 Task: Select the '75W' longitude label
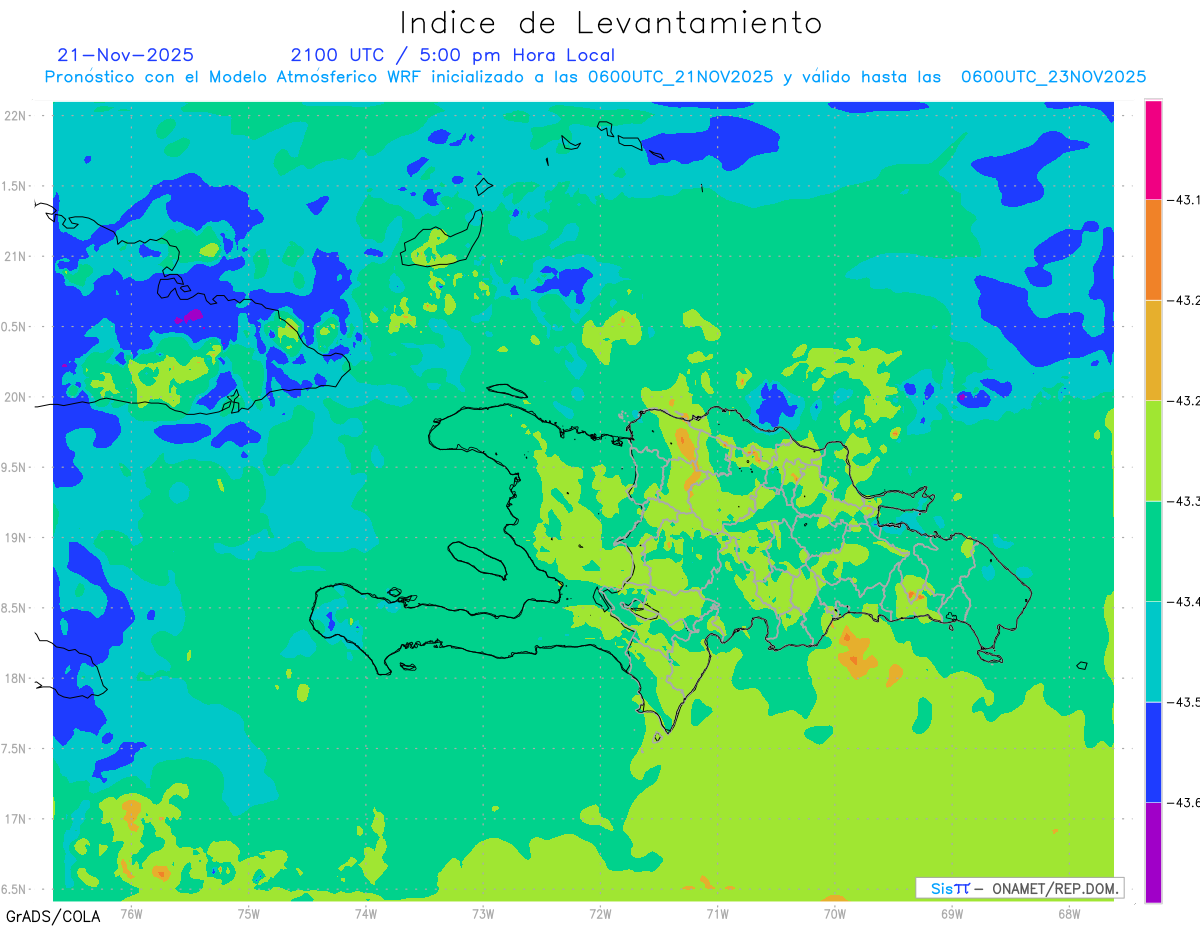[x=248, y=912]
